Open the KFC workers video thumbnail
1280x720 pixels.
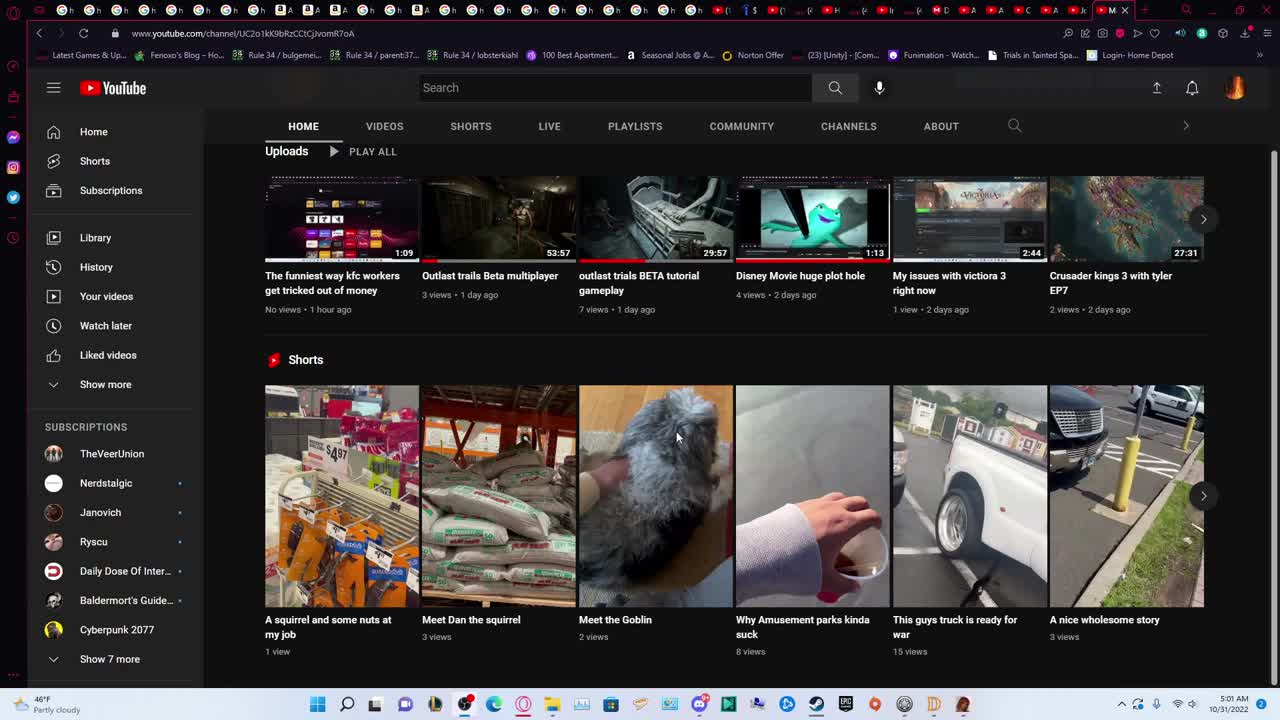[342, 219]
